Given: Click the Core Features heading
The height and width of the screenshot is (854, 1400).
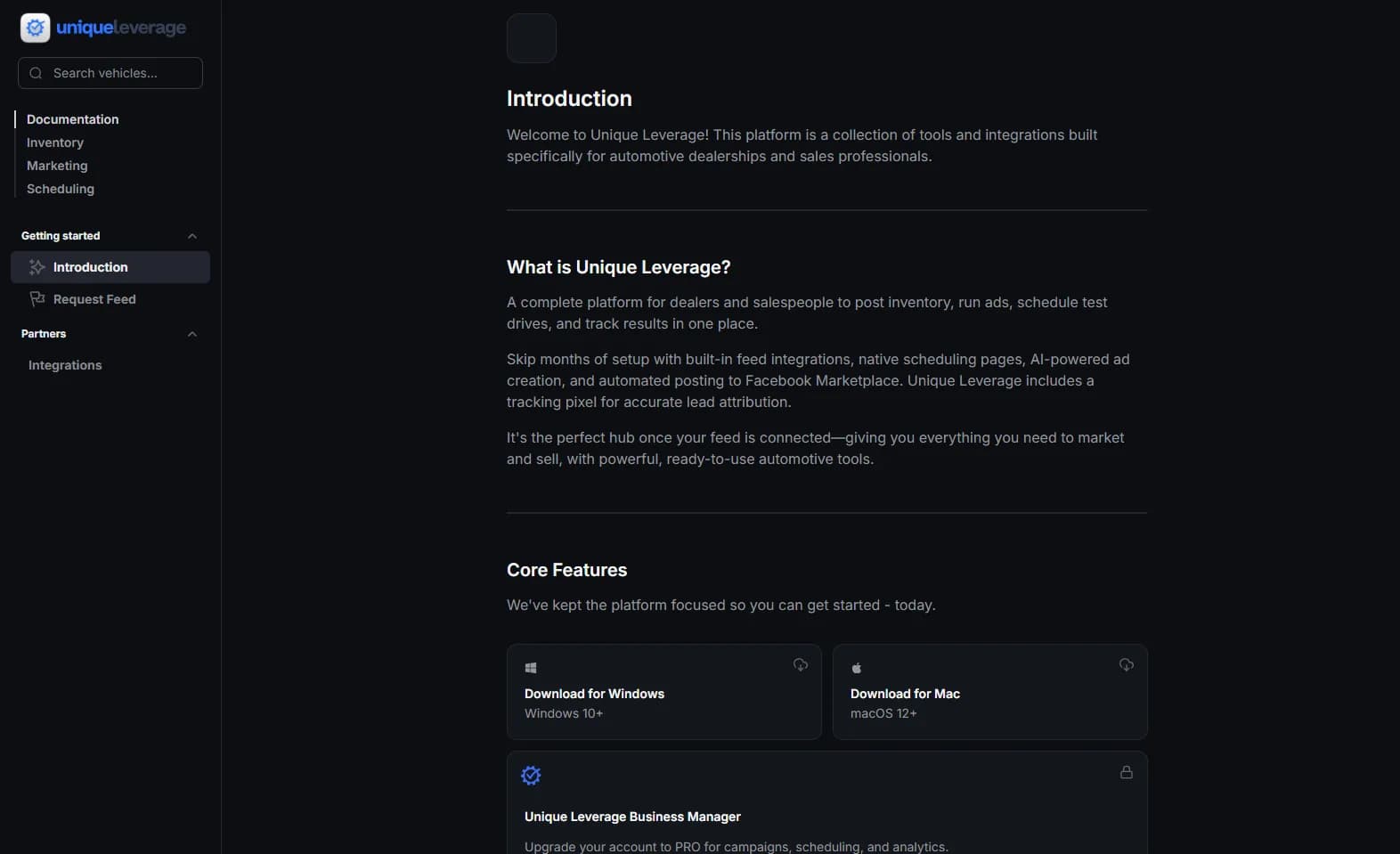Looking at the screenshot, I should tap(566, 570).
